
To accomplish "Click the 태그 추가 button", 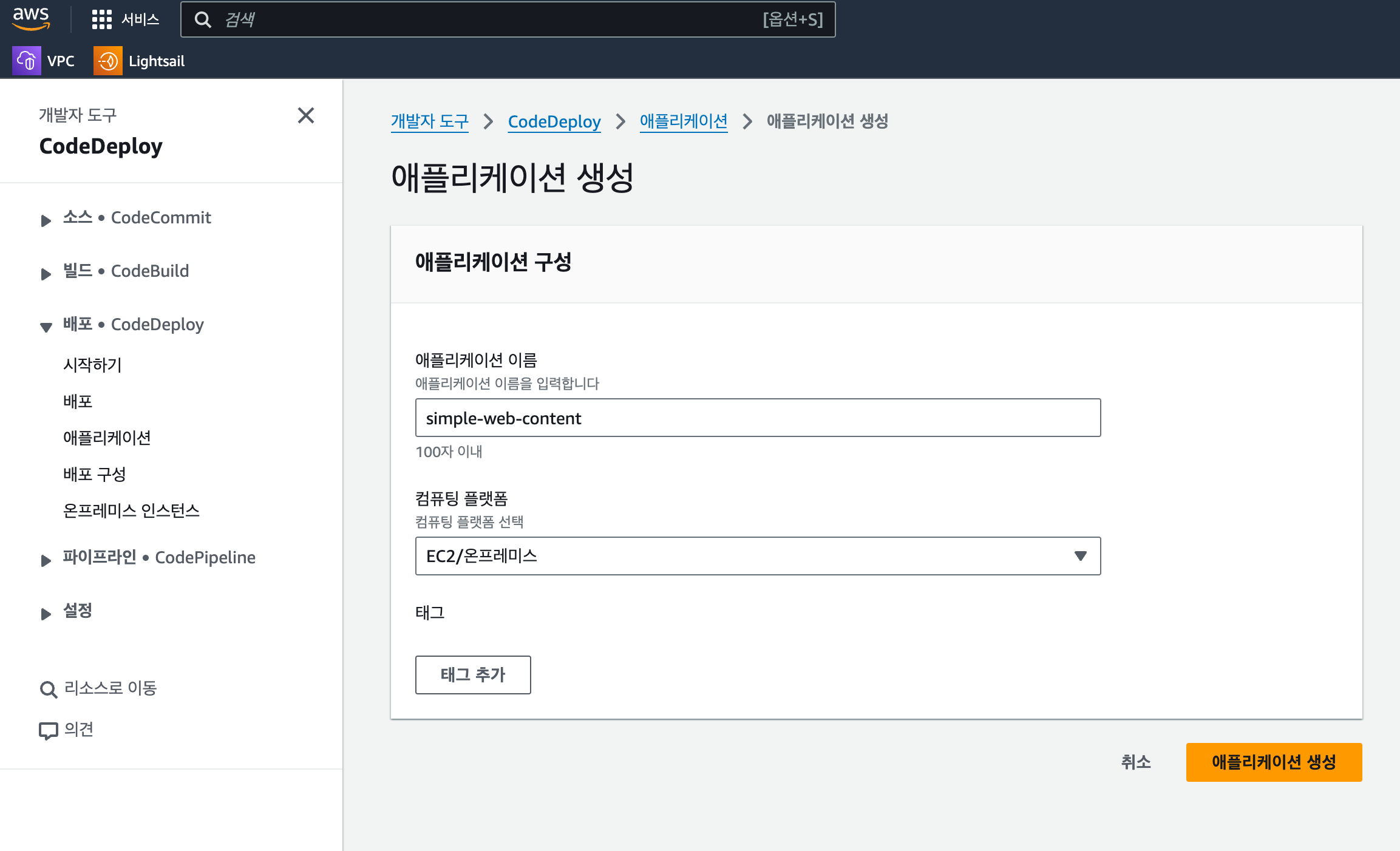I will pyautogui.click(x=473, y=675).
